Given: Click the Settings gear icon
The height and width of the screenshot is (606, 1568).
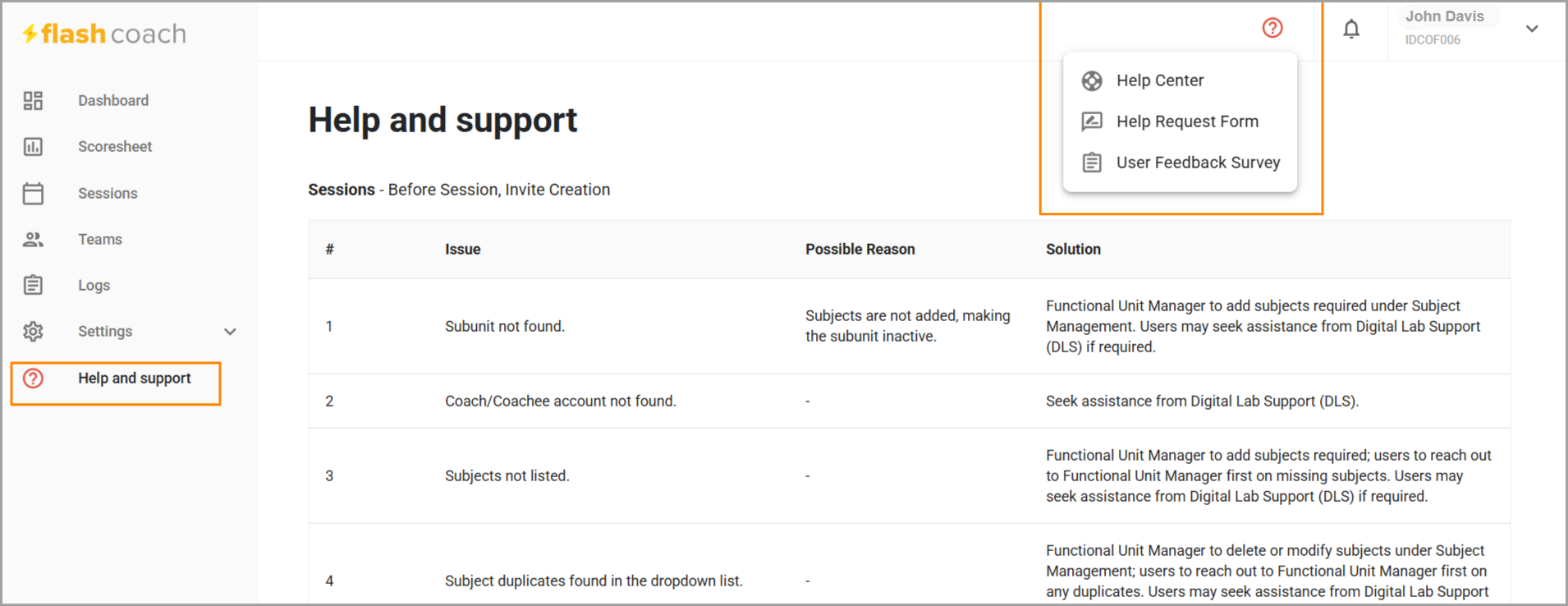Looking at the screenshot, I should click(33, 331).
